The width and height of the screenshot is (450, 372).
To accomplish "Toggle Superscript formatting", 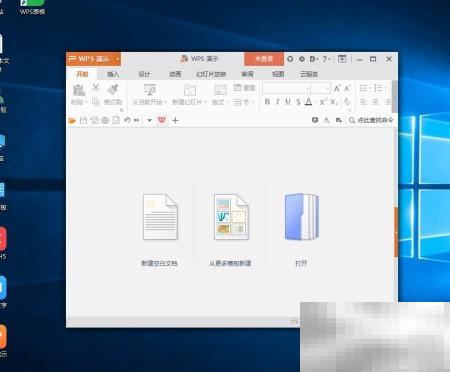I will pyautogui.click(x=323, y=102).
